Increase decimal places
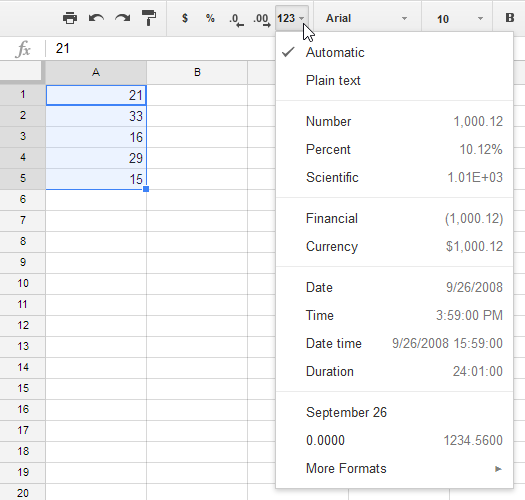525x500 pixels. [x=262, y=19]
